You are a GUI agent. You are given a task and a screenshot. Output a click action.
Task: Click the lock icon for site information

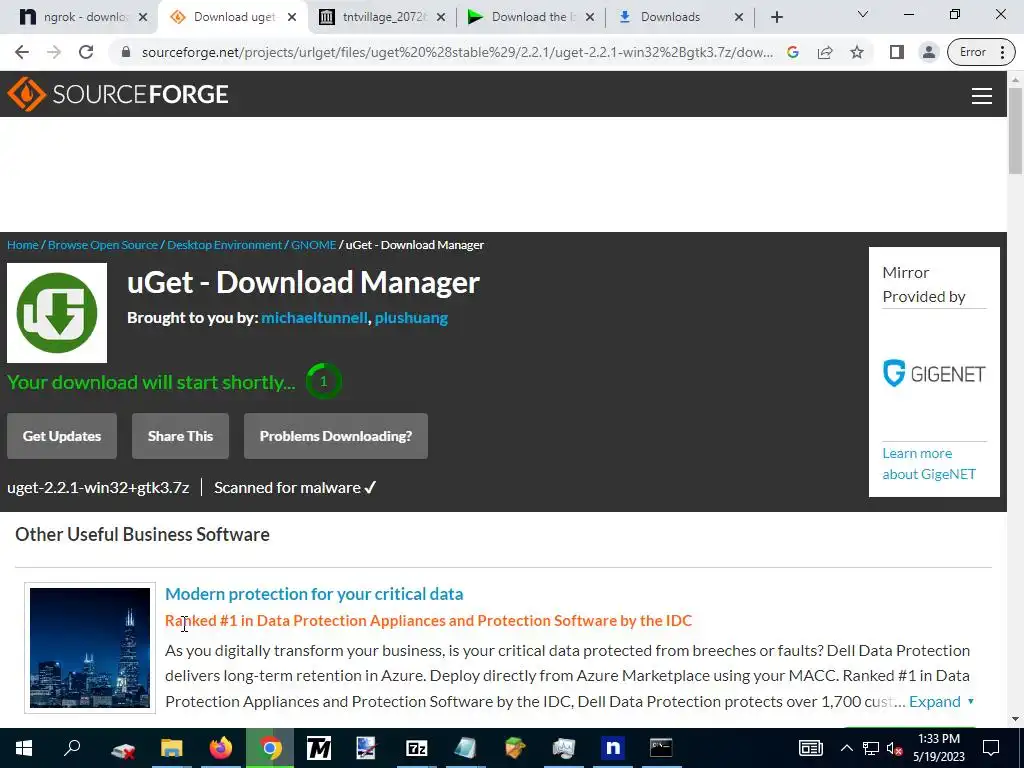click(x=126, y=52)
